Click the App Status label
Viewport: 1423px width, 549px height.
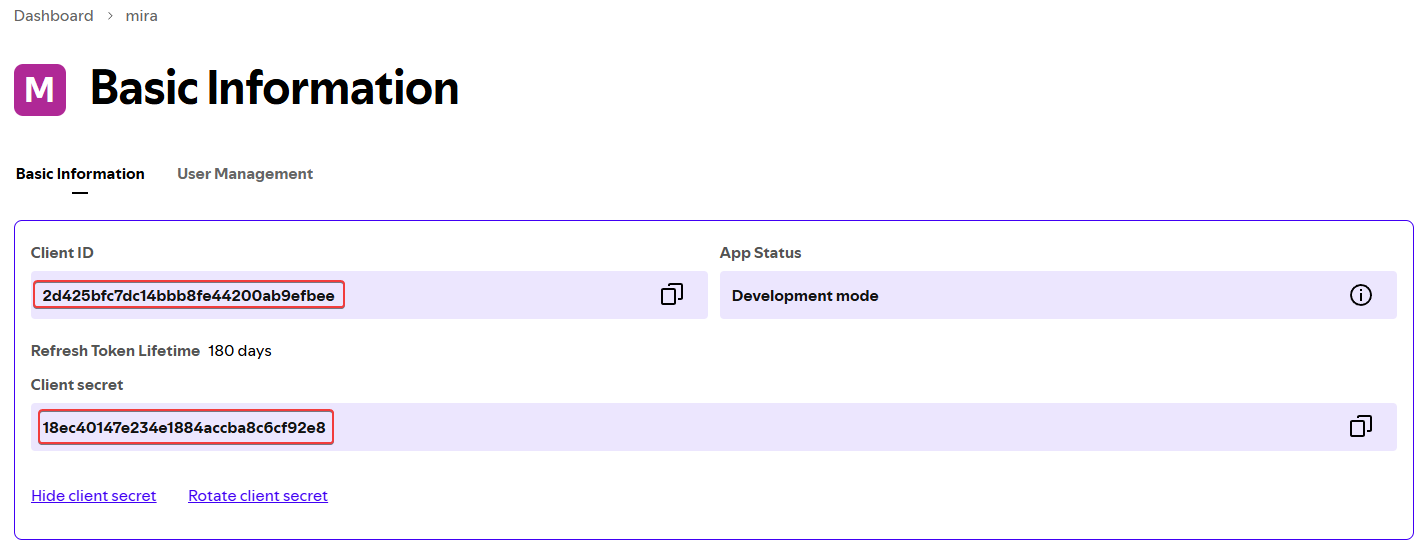[x=761, y=253]
